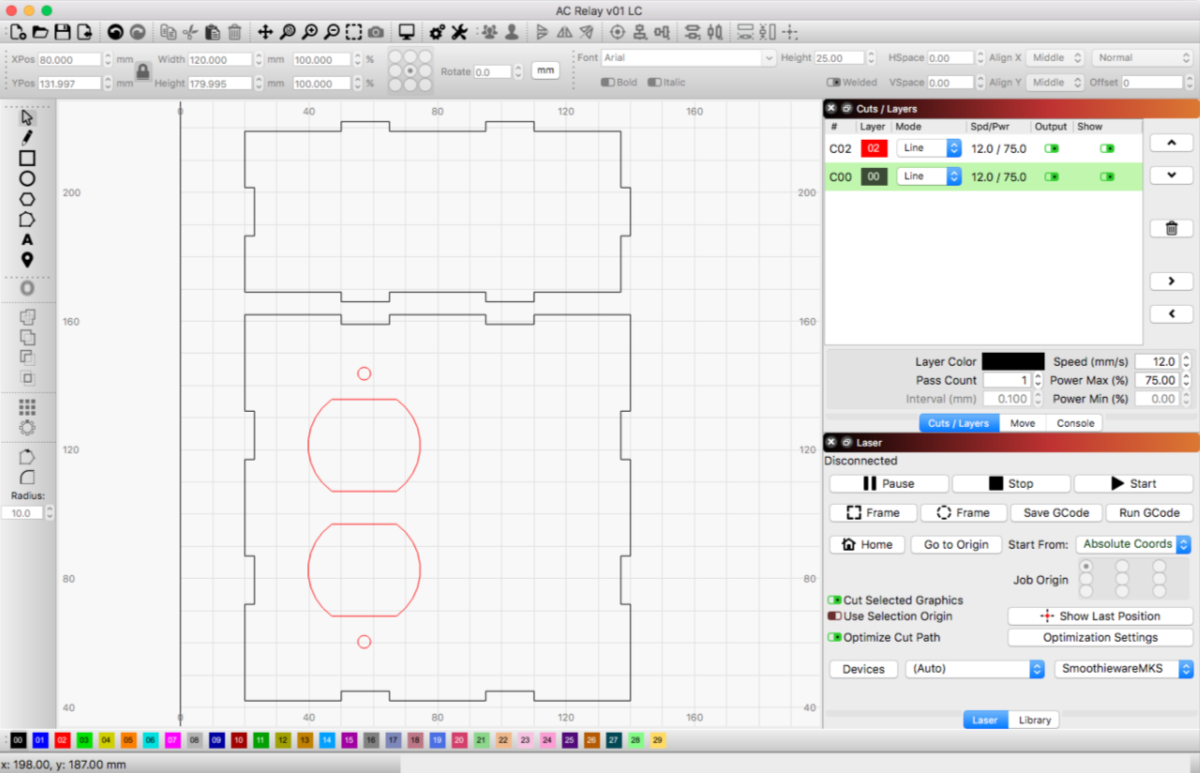This screenshot has width=1200, height=773.
Task: Open the Device Settings gear icon
Action: click(x=435, y=31)
